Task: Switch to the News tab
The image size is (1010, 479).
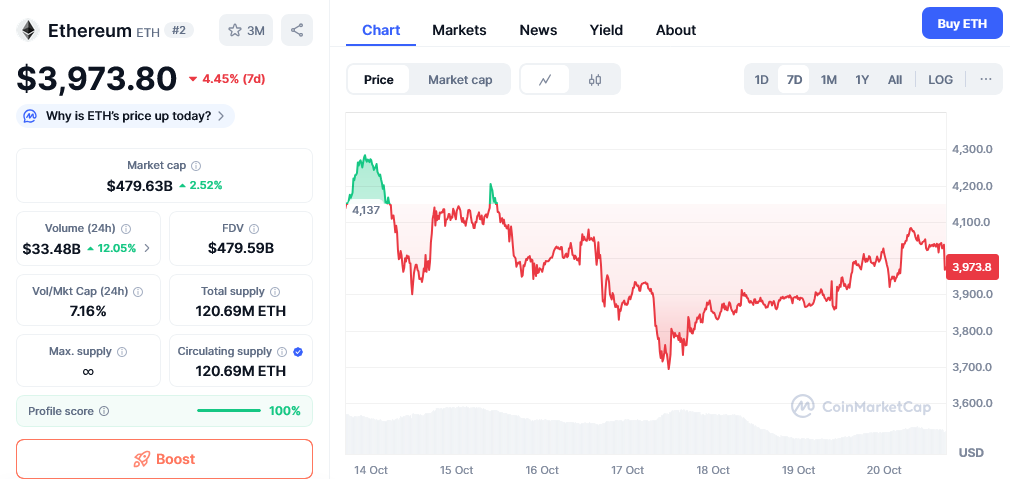Action: (x=538, y=30)
